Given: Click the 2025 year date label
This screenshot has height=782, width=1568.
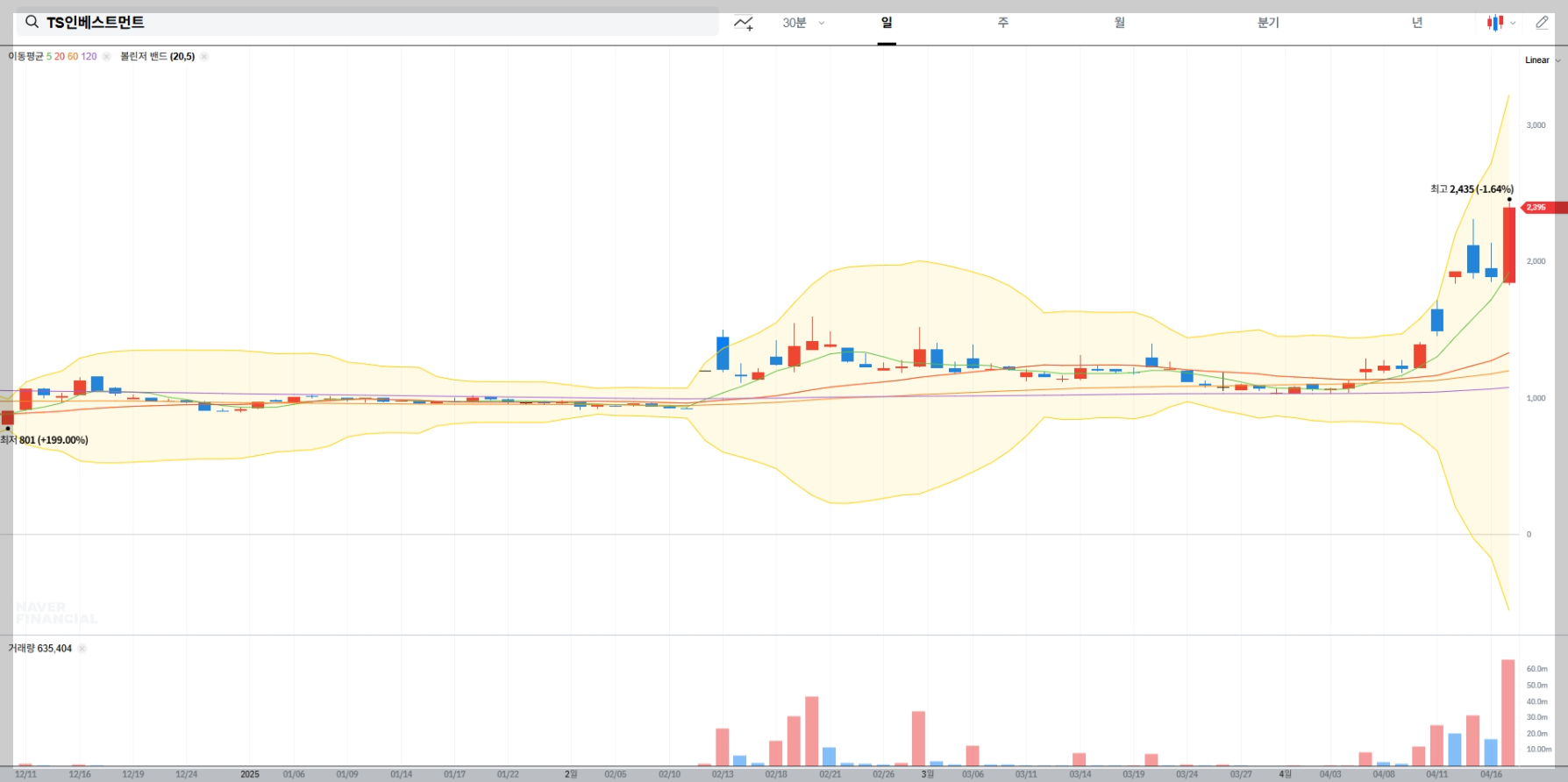Looking at the screenshot, I should point(250,774).
